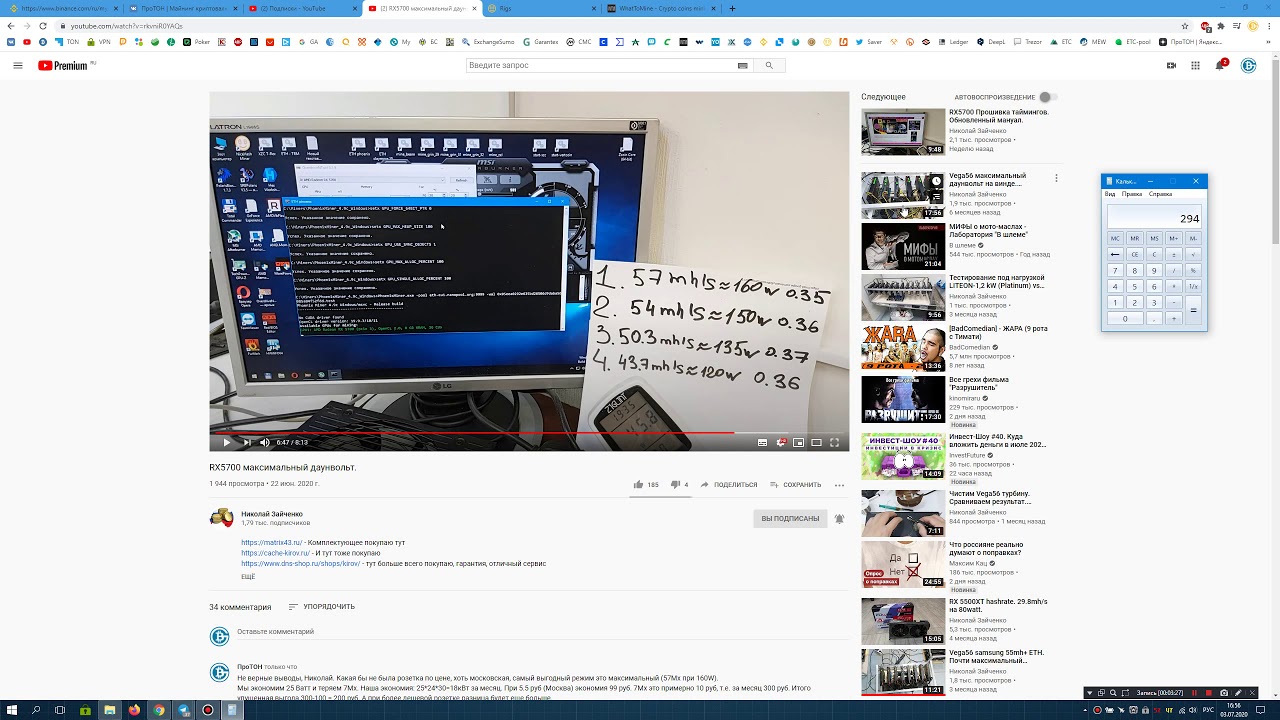Open the on-screen keyboard icon in search
Viewport: 1280px width, 720px height.
(742, 65)
